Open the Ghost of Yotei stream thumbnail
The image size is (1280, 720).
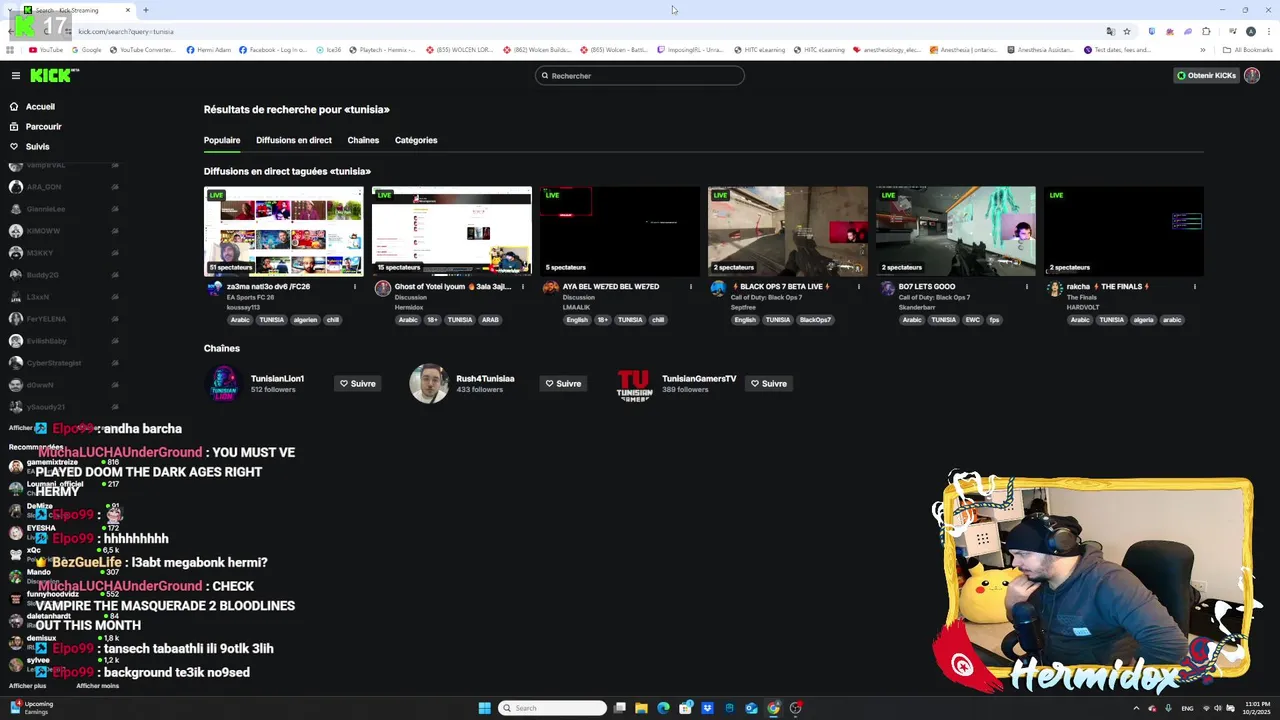452,231
